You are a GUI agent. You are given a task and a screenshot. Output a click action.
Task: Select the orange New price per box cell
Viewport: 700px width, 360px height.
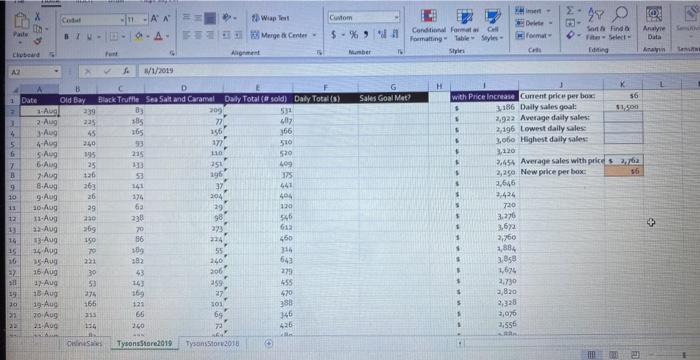[623, 172]
